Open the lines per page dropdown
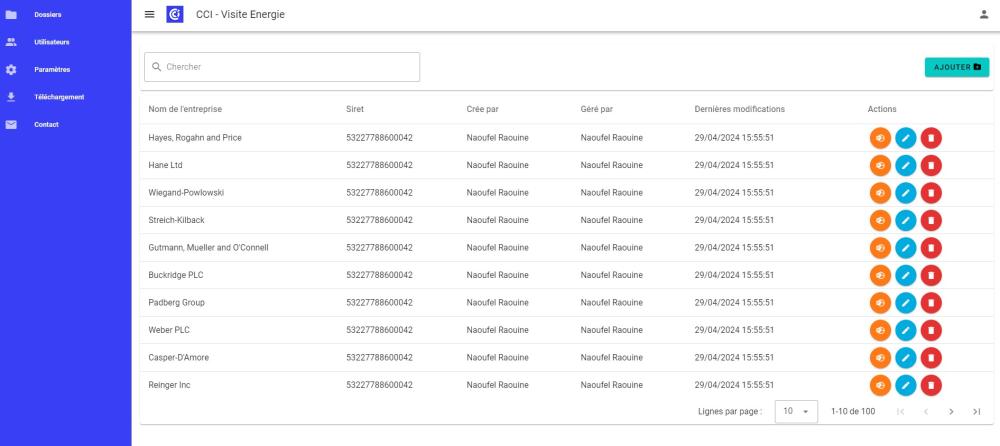This screenshot has width=1000, height=446. click(x=796, y=412)
